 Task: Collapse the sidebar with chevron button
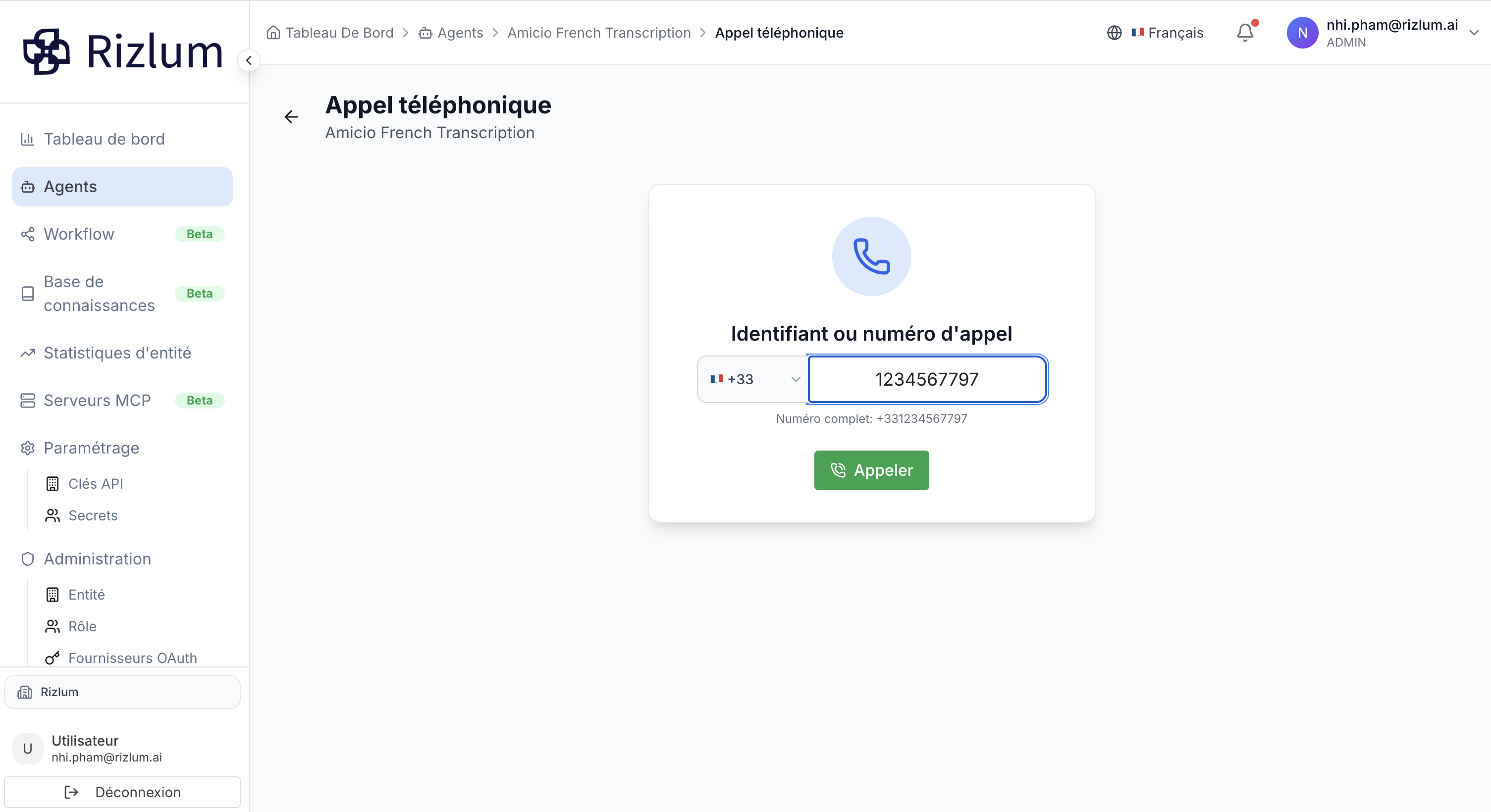pyautogui.click(x=248, y=60)
